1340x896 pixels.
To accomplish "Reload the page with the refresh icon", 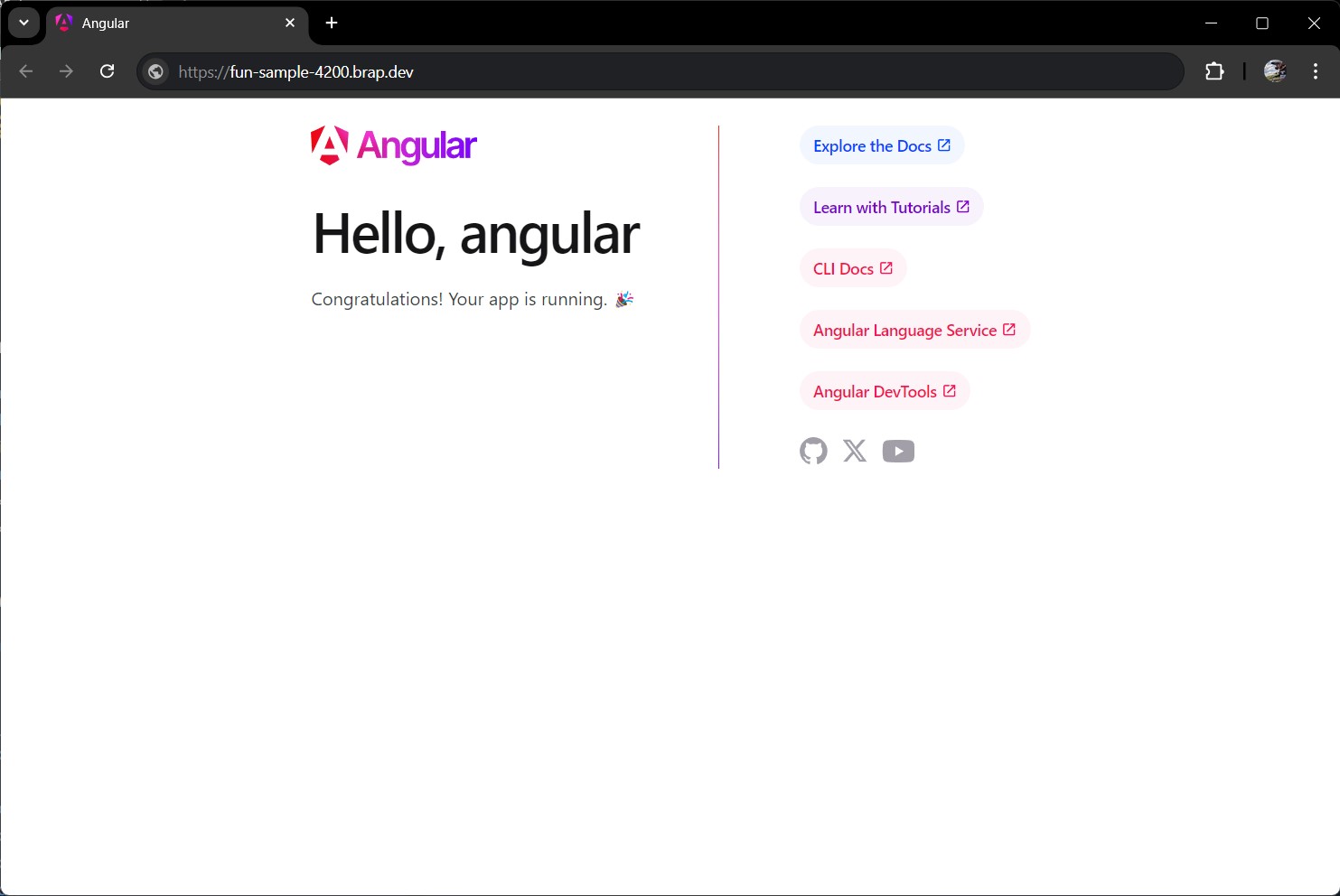I will tap(107, 71).
